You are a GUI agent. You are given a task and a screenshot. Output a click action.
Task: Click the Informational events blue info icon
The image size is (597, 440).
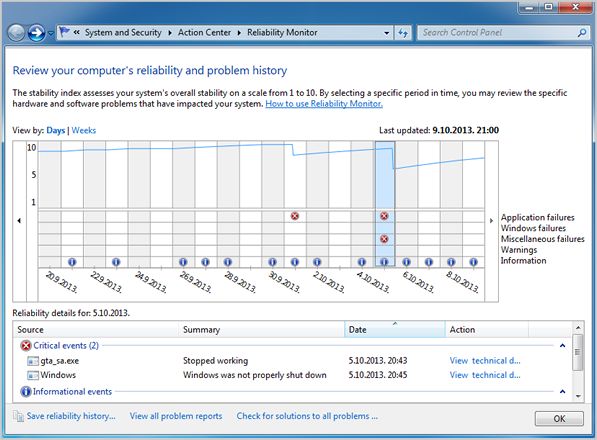tap(26, 391)
